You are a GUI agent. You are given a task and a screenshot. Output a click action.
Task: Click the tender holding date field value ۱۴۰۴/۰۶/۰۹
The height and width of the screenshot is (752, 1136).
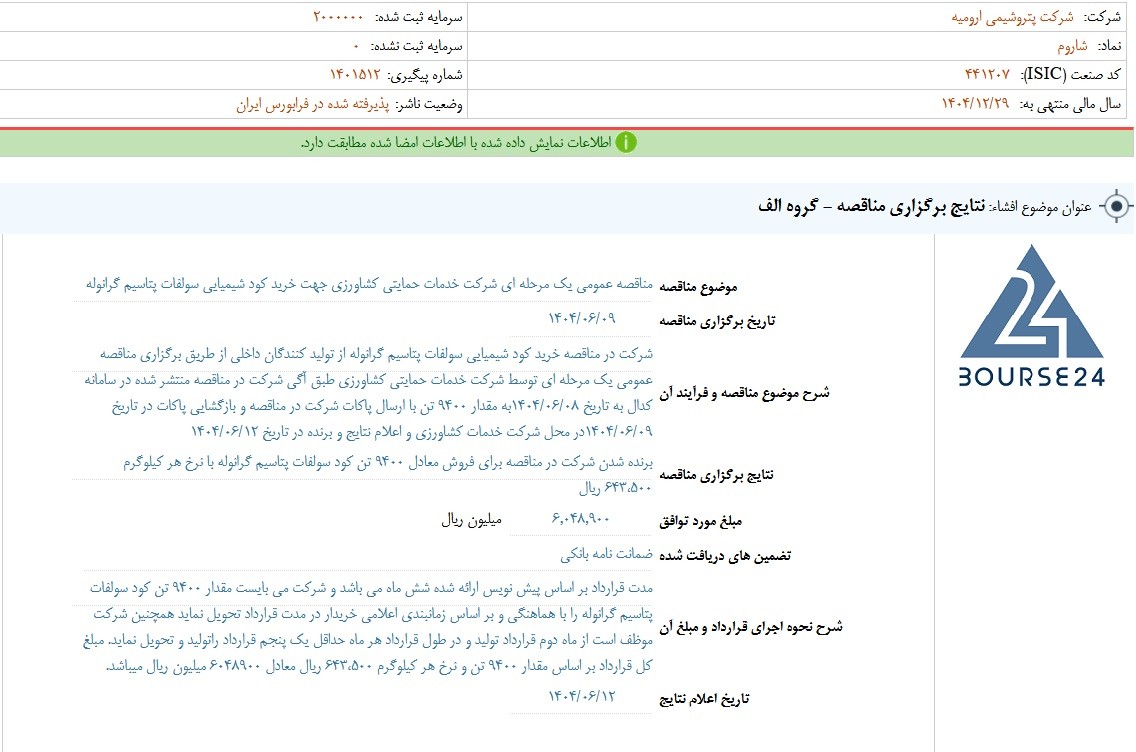click(x=581, y=318)
